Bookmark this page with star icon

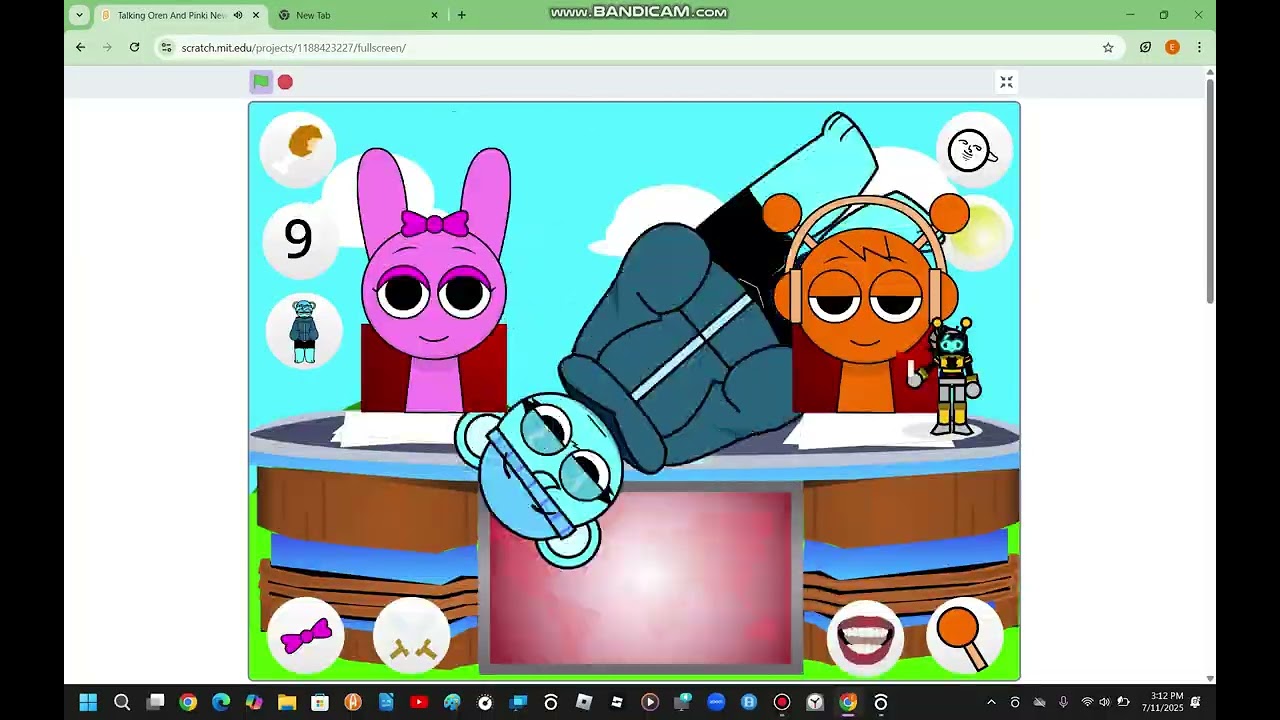1108,47
